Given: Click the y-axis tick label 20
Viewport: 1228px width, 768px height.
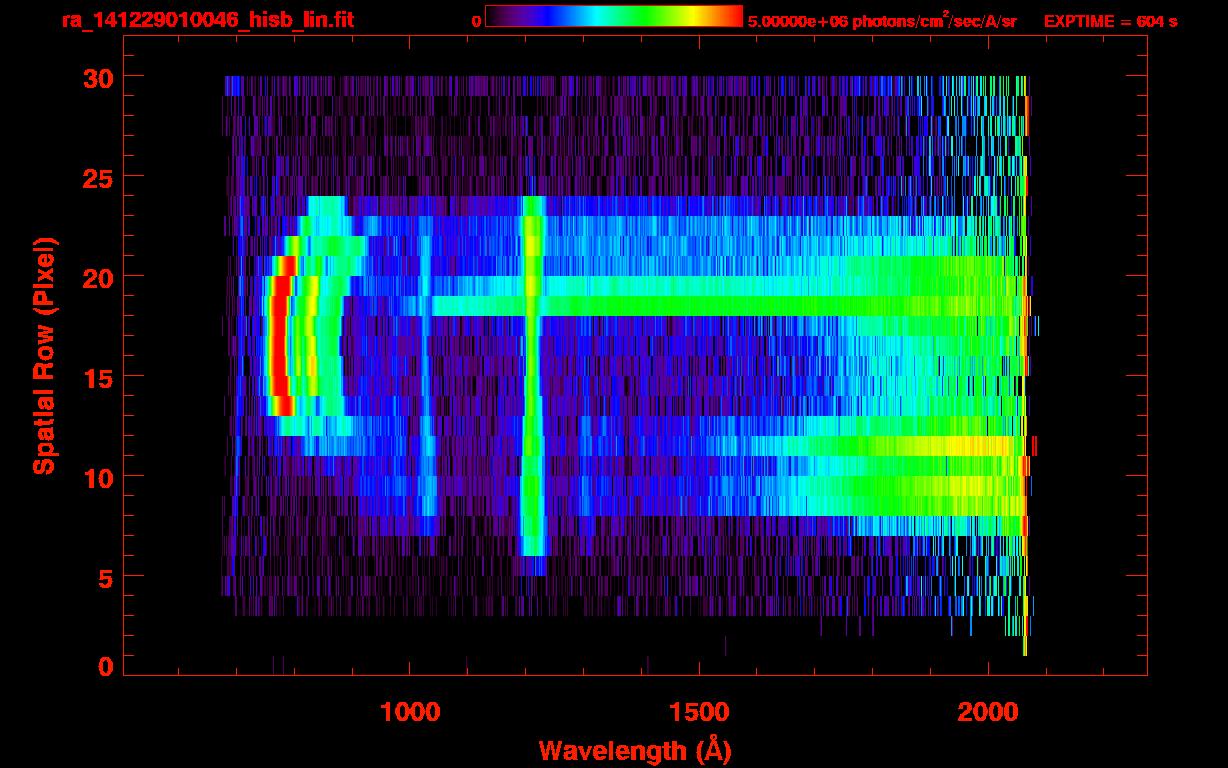Looking at the screenshot, I should click(x=98, y=277).
